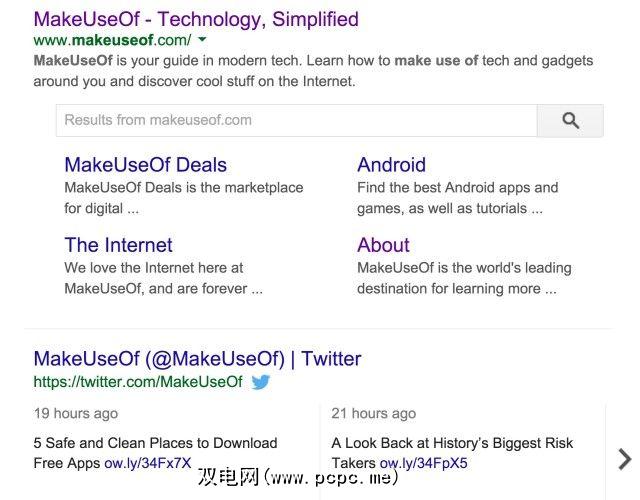
Task: Go to The Internet sitelink
Action: click(118, 245)
